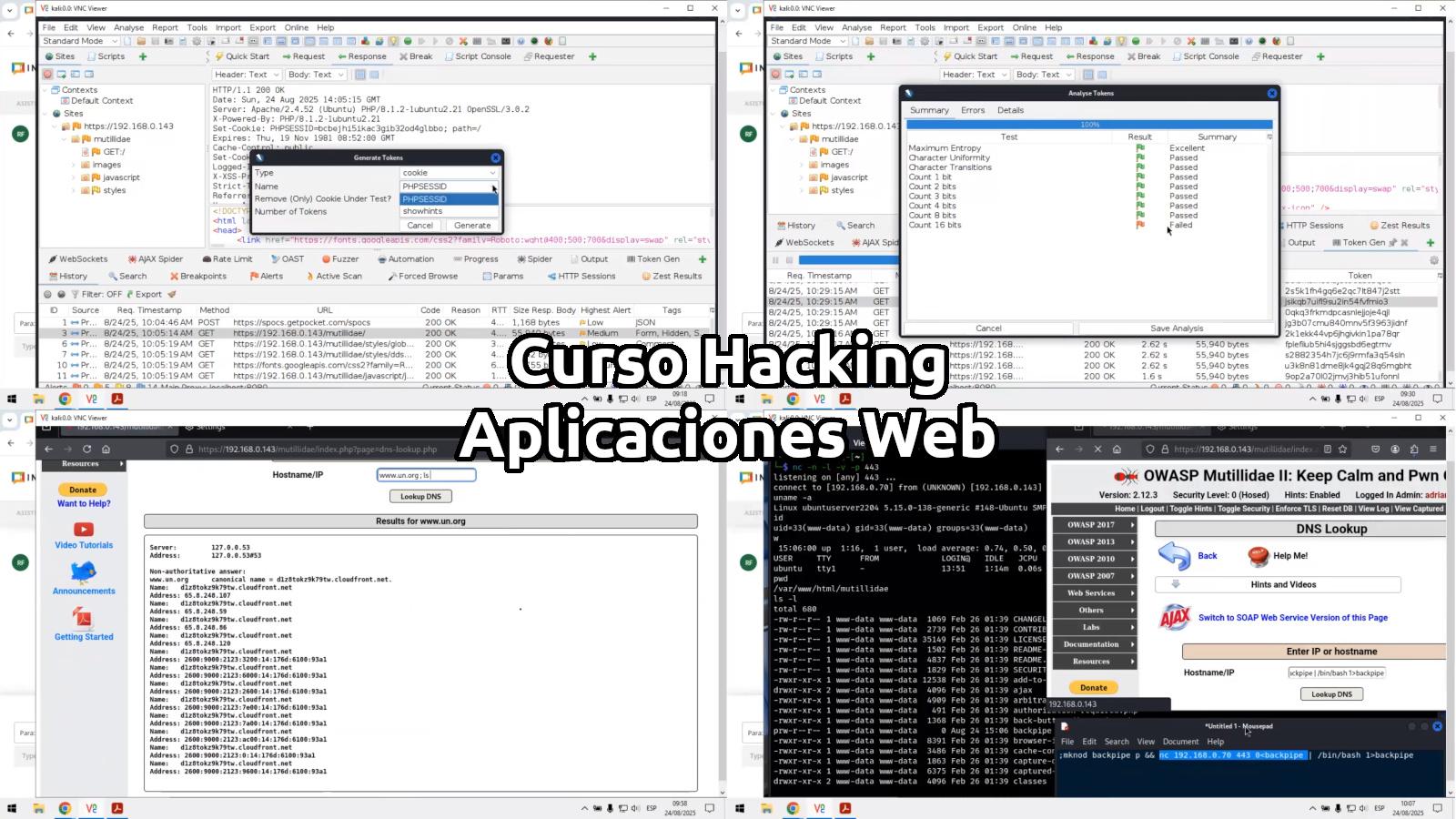Open the Fuzzer tab in ZAP
The height and width of the screenshot is (819, 1456).
[x=339, y=259]
